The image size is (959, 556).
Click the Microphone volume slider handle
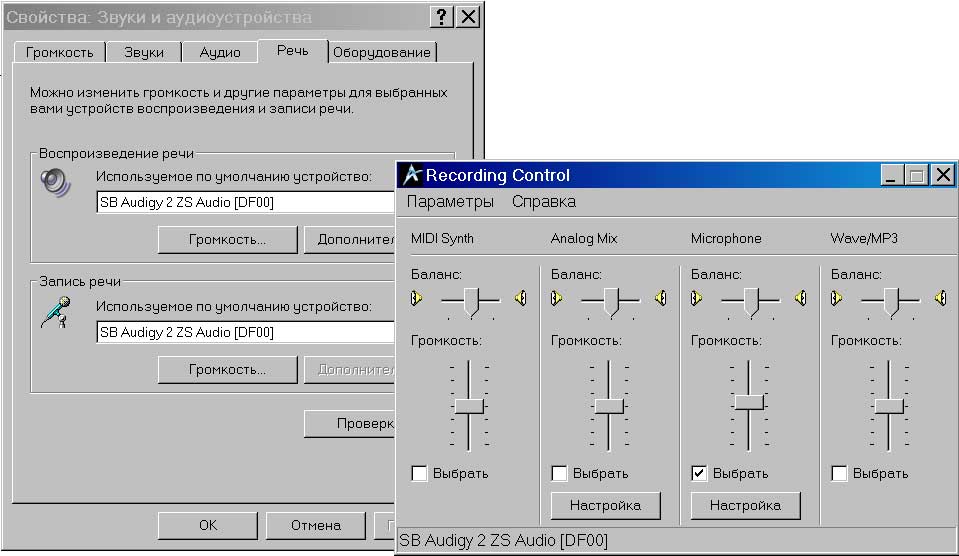pos(749,401)
